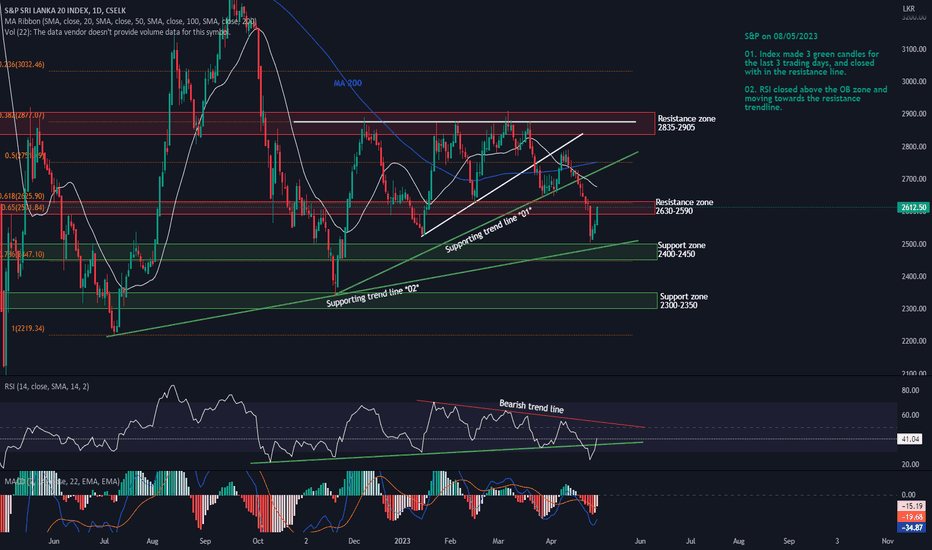
Task: Click the LKR currency label
Action: (x=909, y=8)
